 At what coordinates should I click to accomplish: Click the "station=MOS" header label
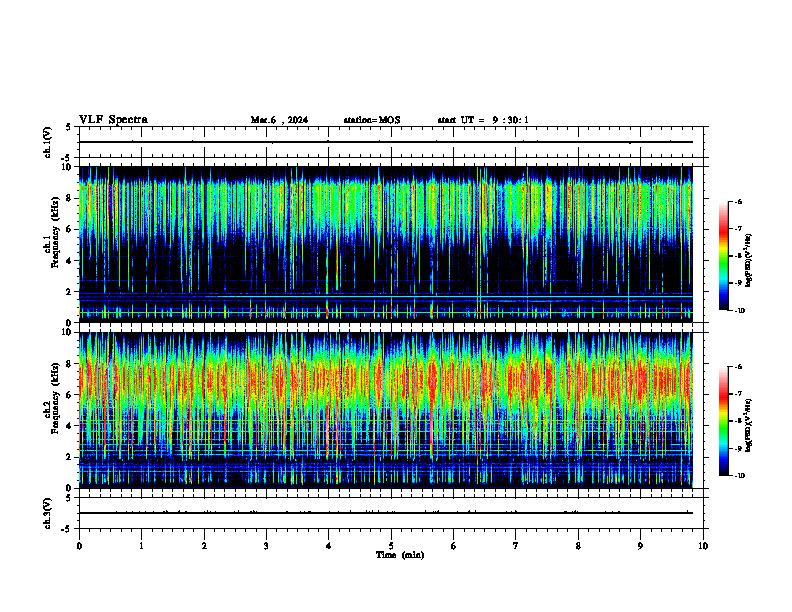tap(372, 120)
